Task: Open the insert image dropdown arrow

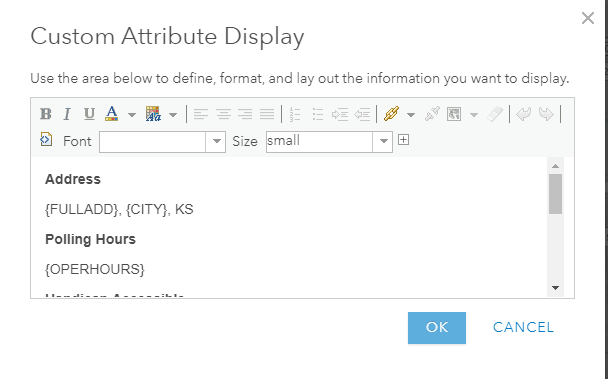Action: (x=473, y=115)
